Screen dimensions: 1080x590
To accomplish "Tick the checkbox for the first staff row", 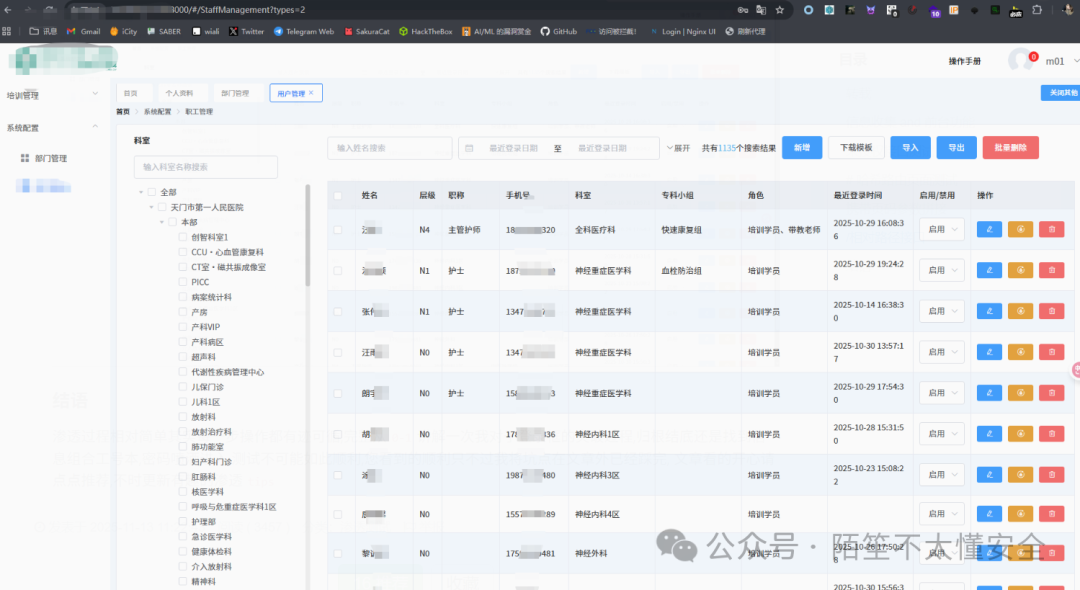I will point(339,228).
